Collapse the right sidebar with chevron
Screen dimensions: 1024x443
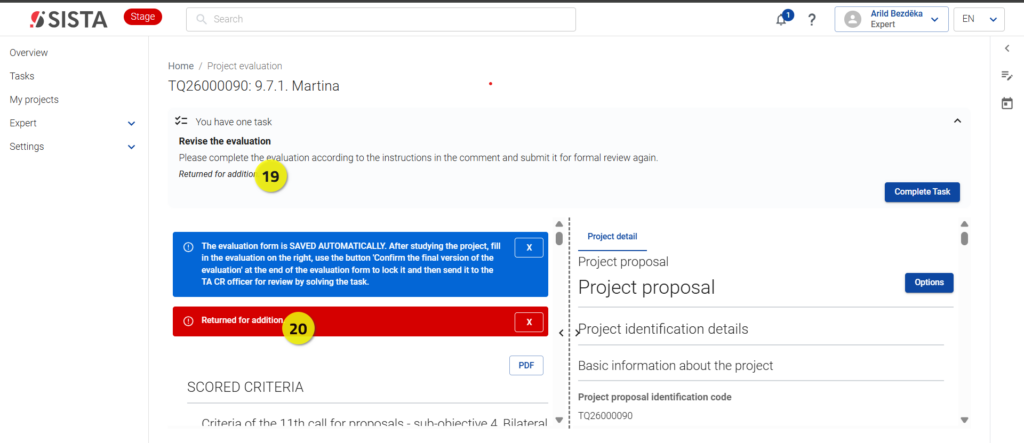point(1007,48)
